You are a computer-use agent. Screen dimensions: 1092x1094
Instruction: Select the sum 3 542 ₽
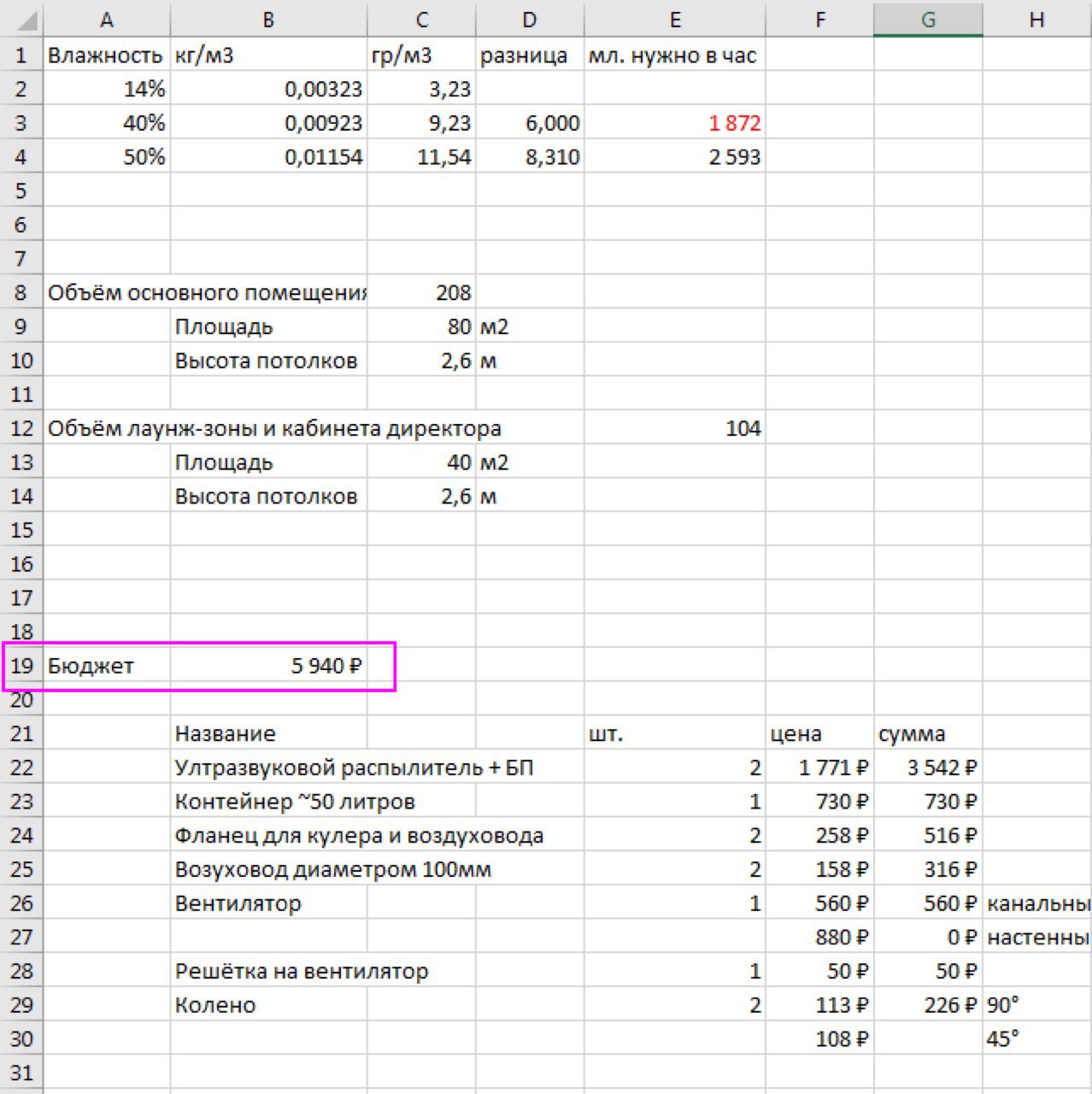click(x=928, y=768)
